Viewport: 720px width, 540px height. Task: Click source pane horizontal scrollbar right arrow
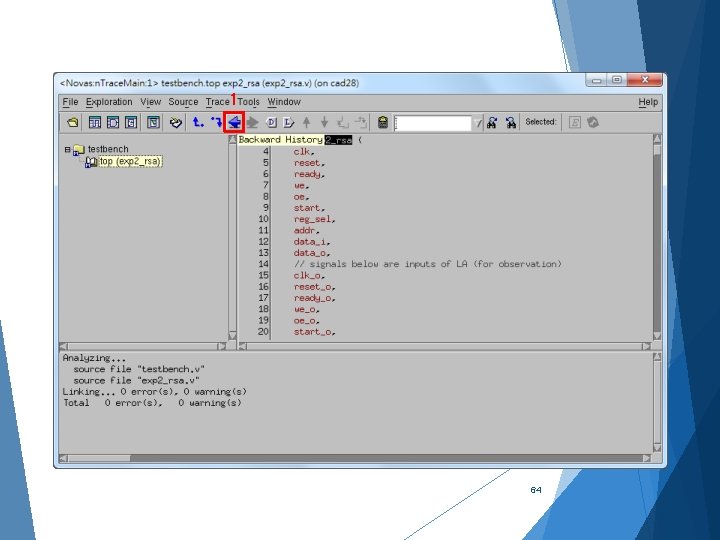647,346
